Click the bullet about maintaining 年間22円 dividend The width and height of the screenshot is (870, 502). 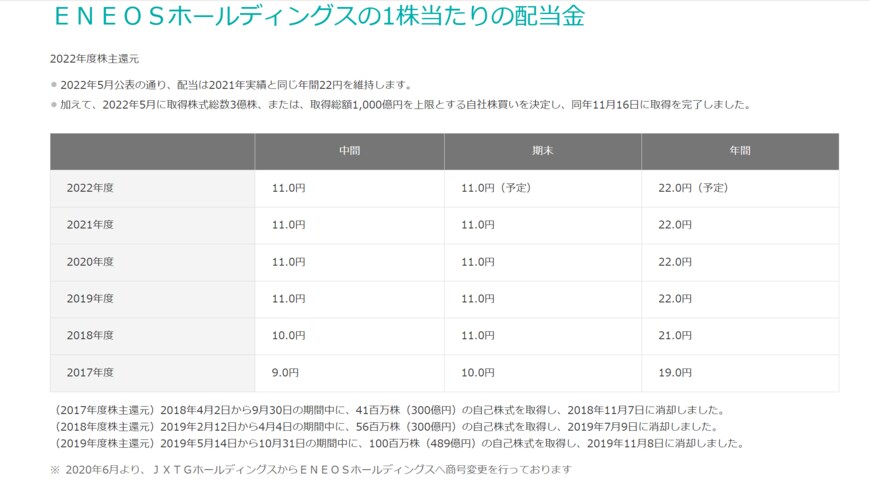tap(235, 85)
